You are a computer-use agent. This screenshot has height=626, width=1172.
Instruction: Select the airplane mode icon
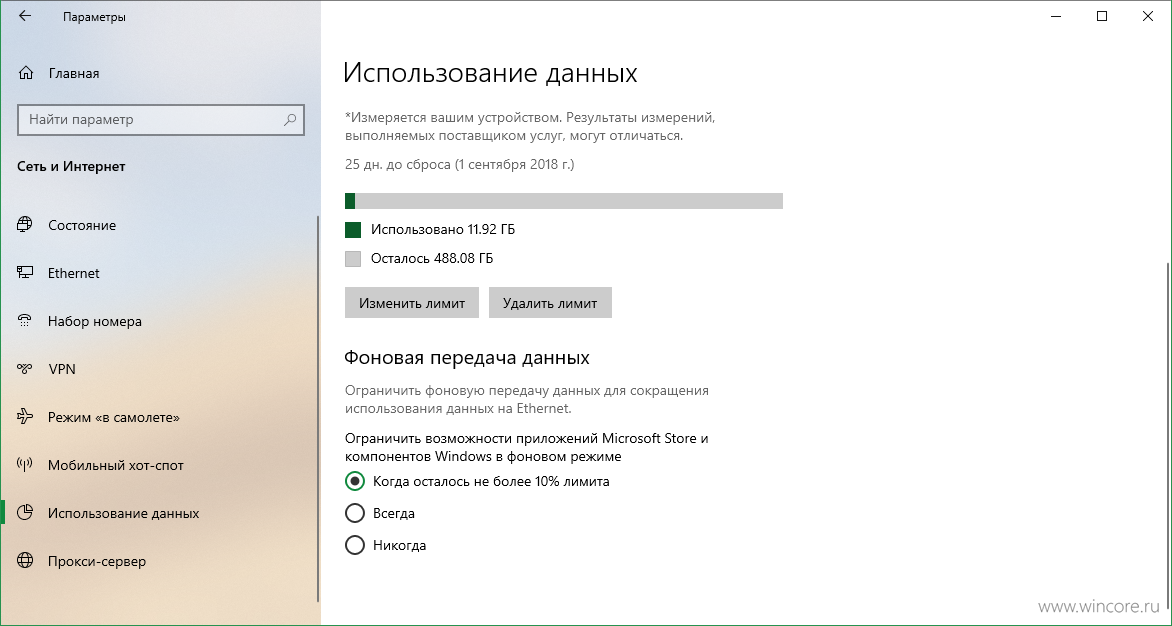[25, 417]
